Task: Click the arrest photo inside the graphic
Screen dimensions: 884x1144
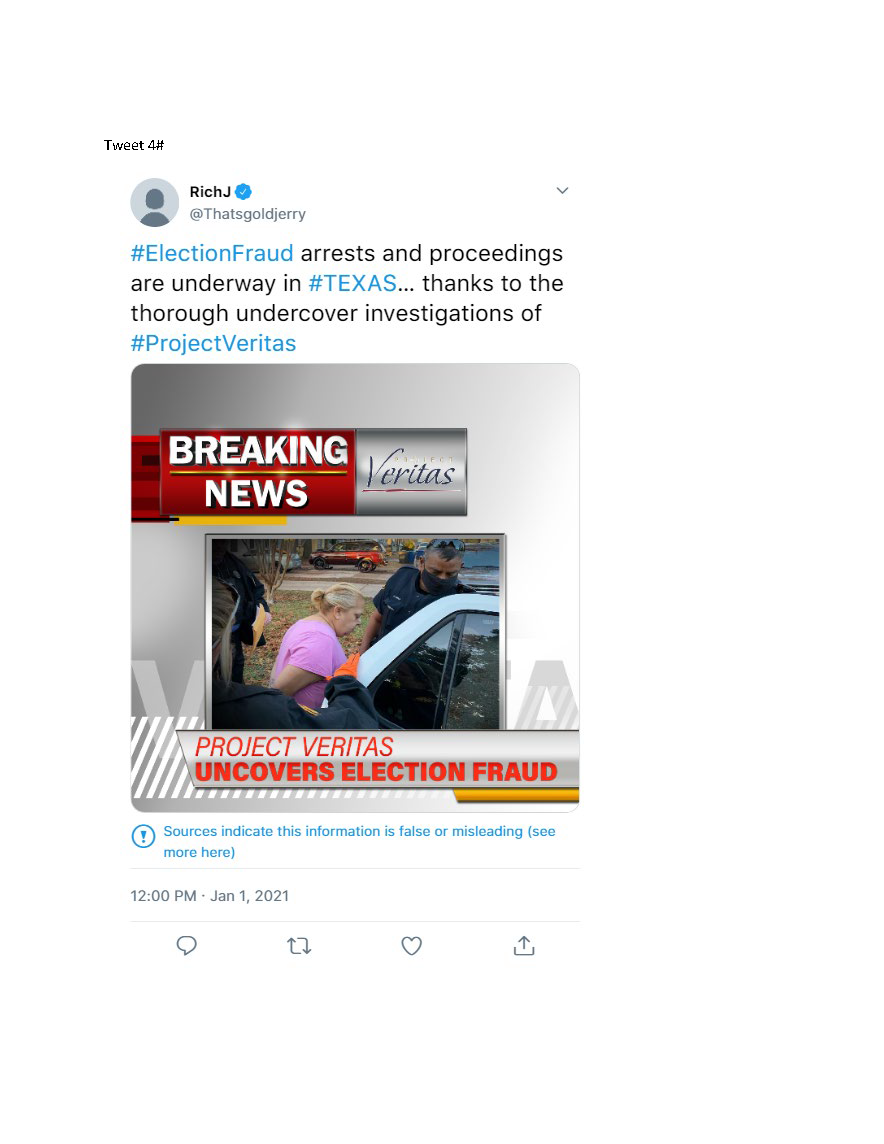Action: tap(355, 633)
